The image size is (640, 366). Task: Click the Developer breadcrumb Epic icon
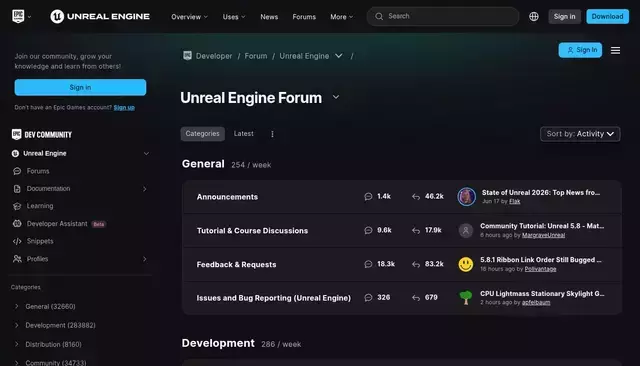187,56
